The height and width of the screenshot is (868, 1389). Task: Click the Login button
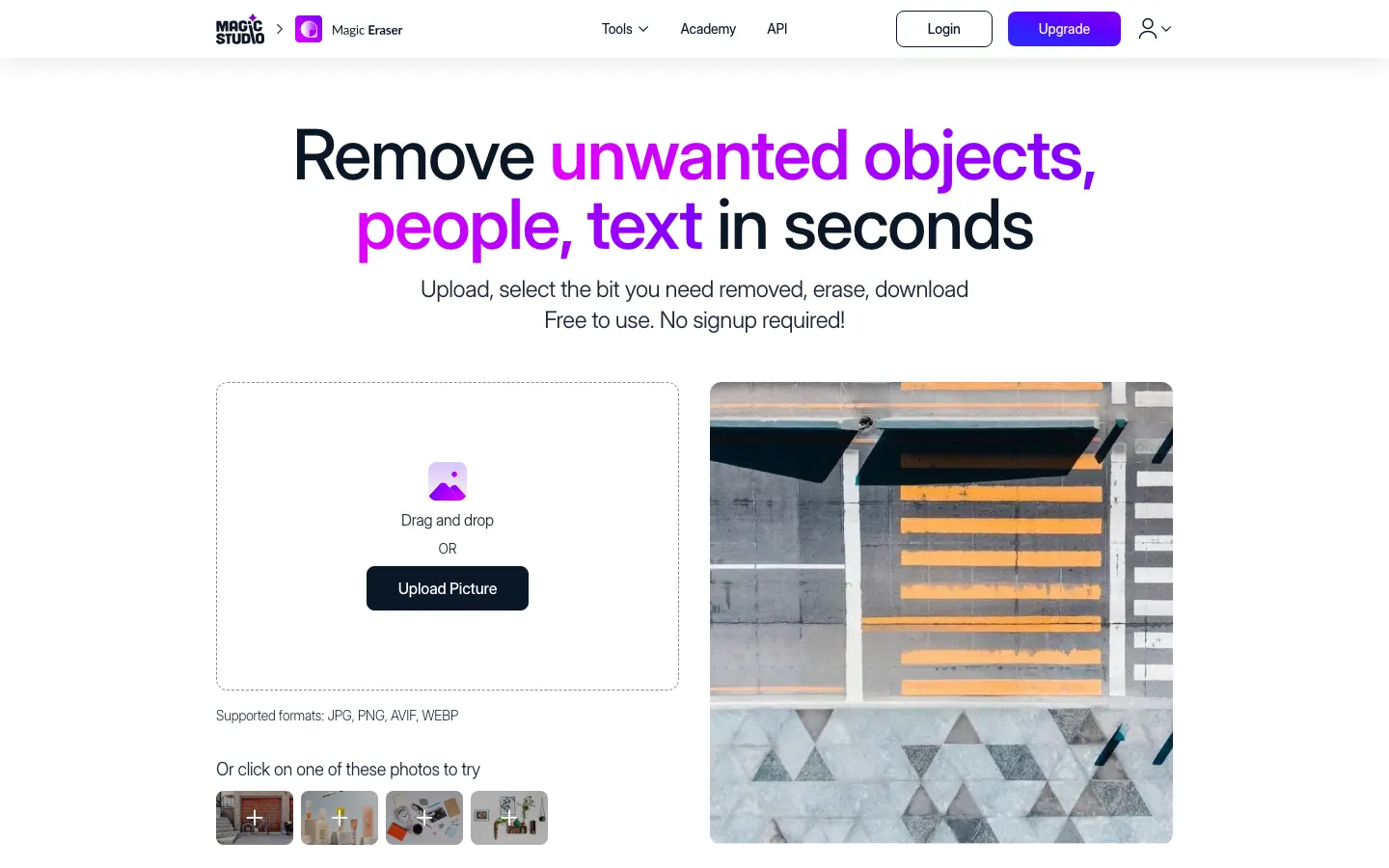pos(943,29)
